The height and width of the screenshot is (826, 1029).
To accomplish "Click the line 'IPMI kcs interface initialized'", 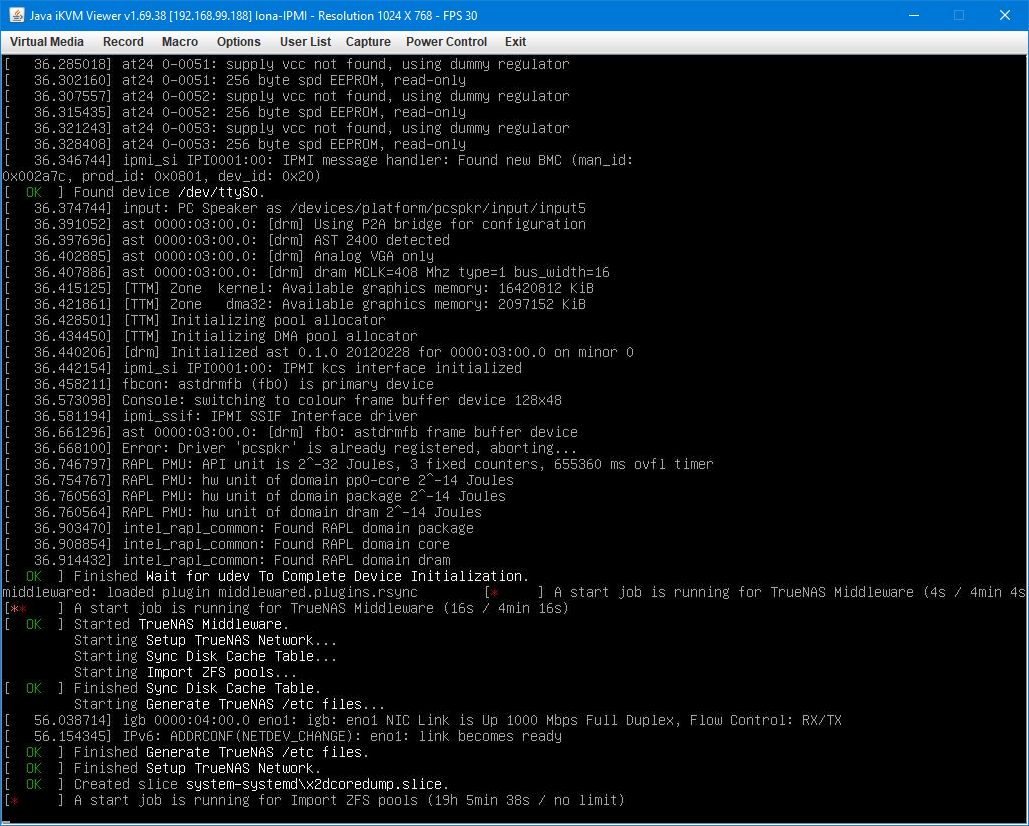I will pos(402,369).
